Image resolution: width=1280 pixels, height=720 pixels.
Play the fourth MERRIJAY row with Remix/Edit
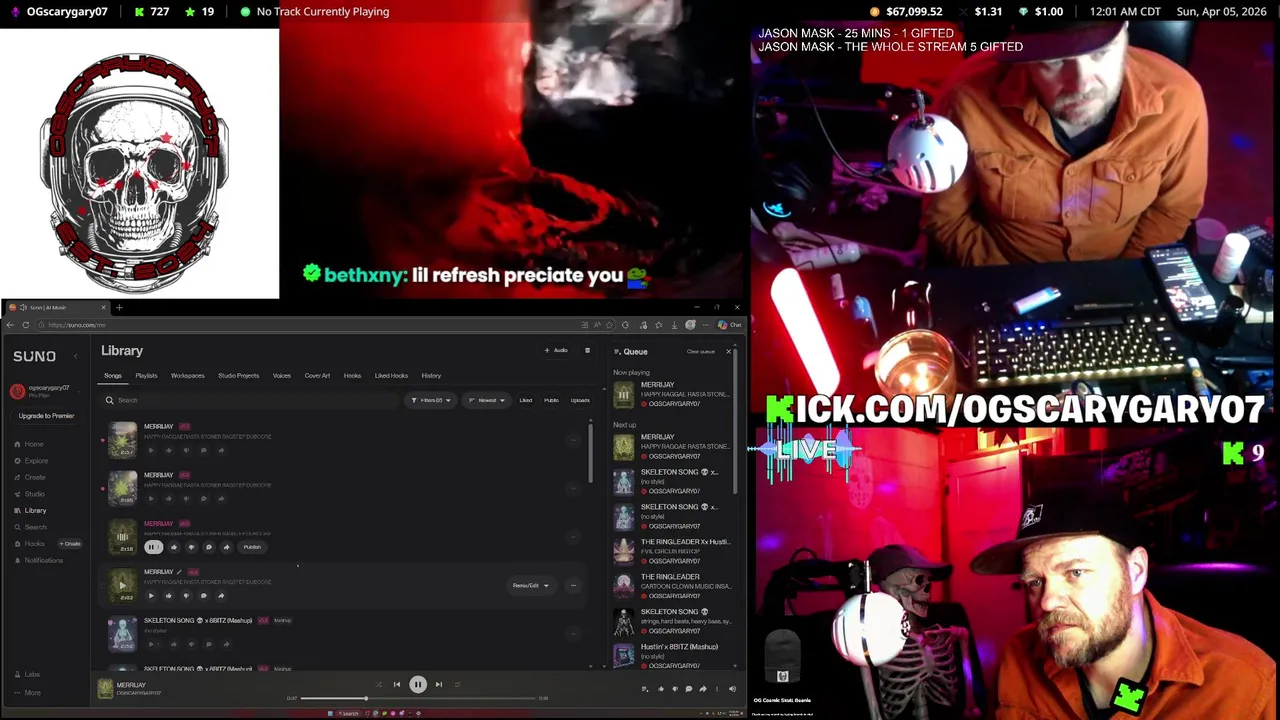151,596
